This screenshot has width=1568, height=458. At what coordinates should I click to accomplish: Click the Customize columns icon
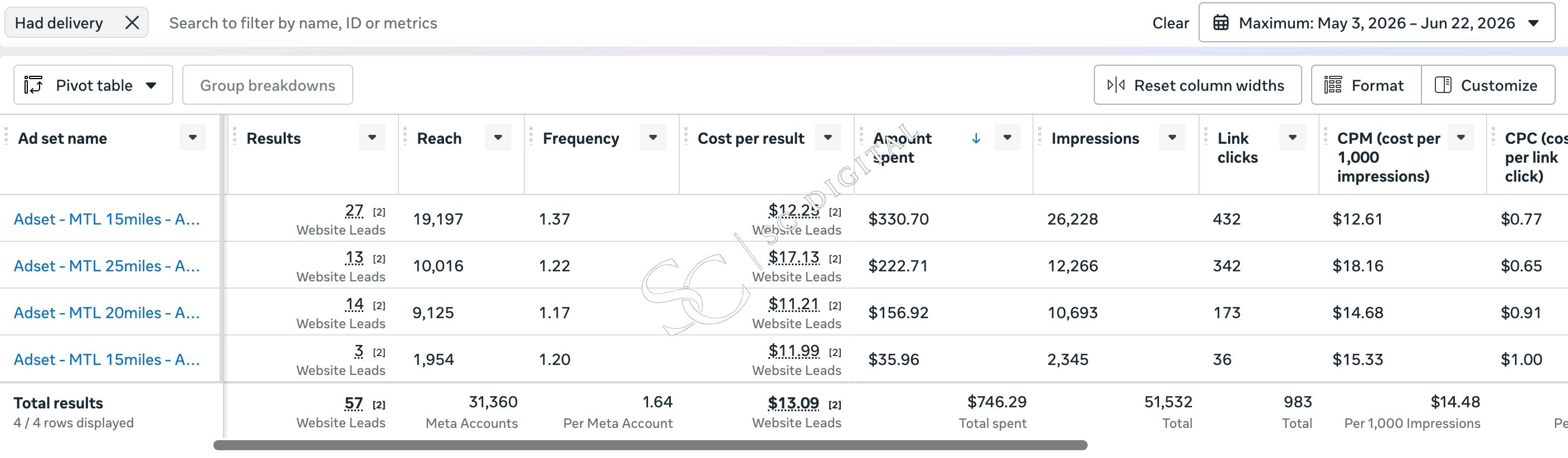click(x=1443, y=85)
